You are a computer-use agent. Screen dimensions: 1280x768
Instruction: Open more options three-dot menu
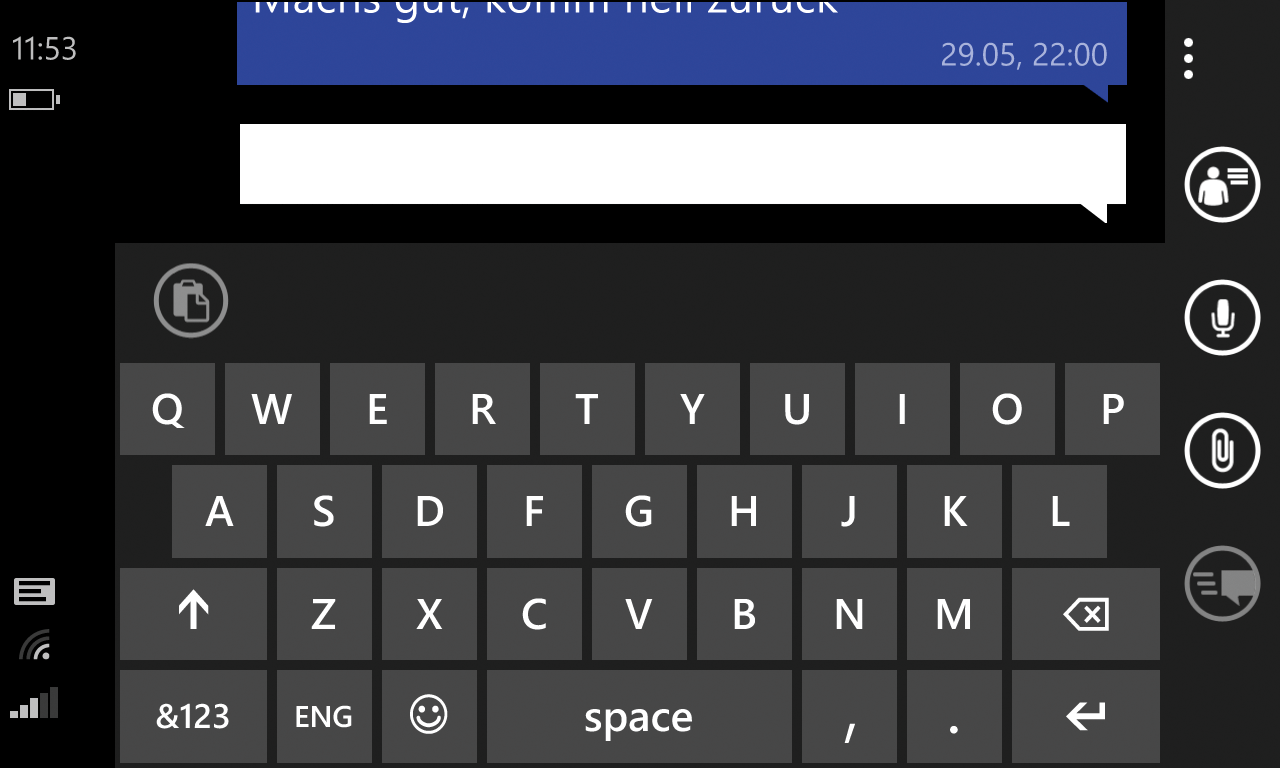point(1188,59)
